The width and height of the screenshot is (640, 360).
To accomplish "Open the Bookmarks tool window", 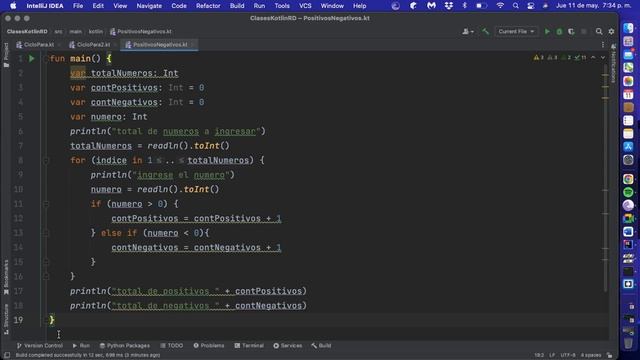I will pyautogui.click(x=6, y=277).
